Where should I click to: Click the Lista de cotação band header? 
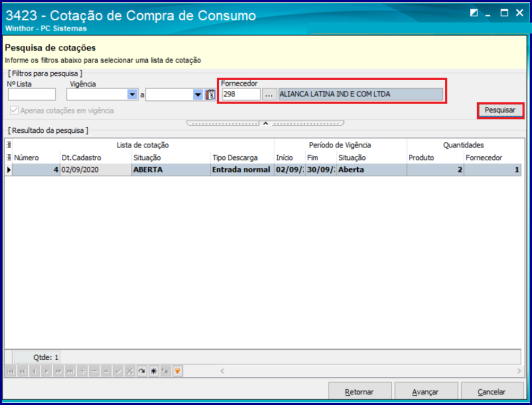point(143,145)
